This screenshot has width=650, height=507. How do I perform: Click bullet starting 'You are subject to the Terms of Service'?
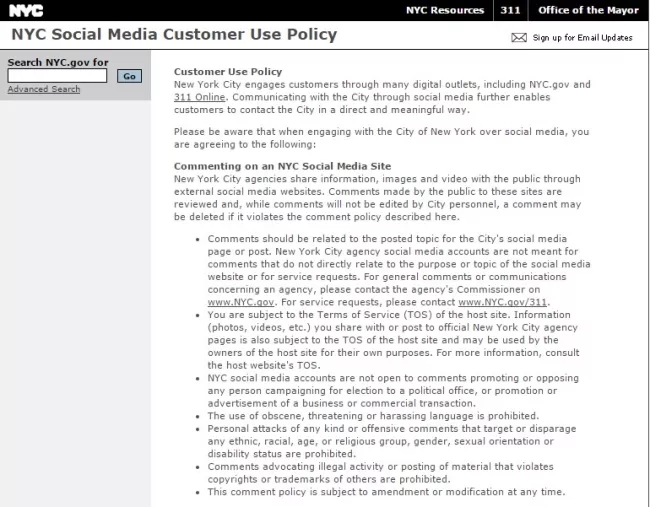[x=393, y=340]
